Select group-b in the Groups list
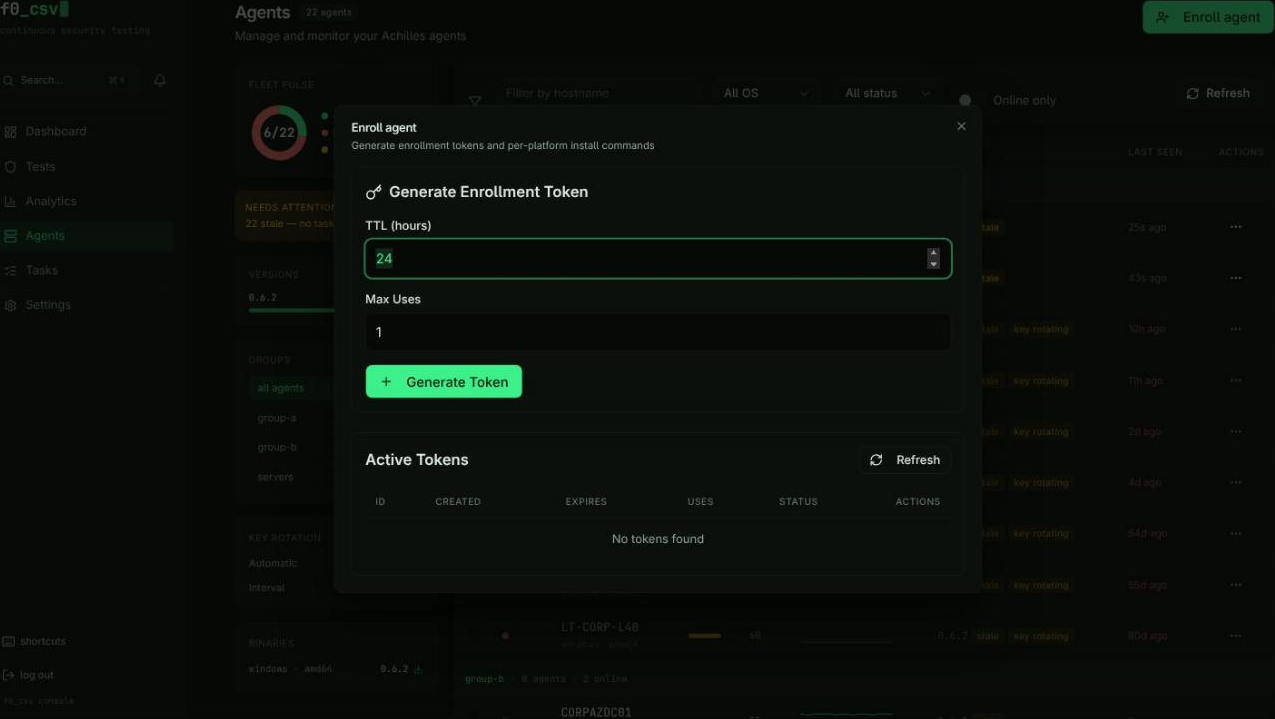Screen dimensions: 1275x719 pyautogui.click(x=277, y=447)
